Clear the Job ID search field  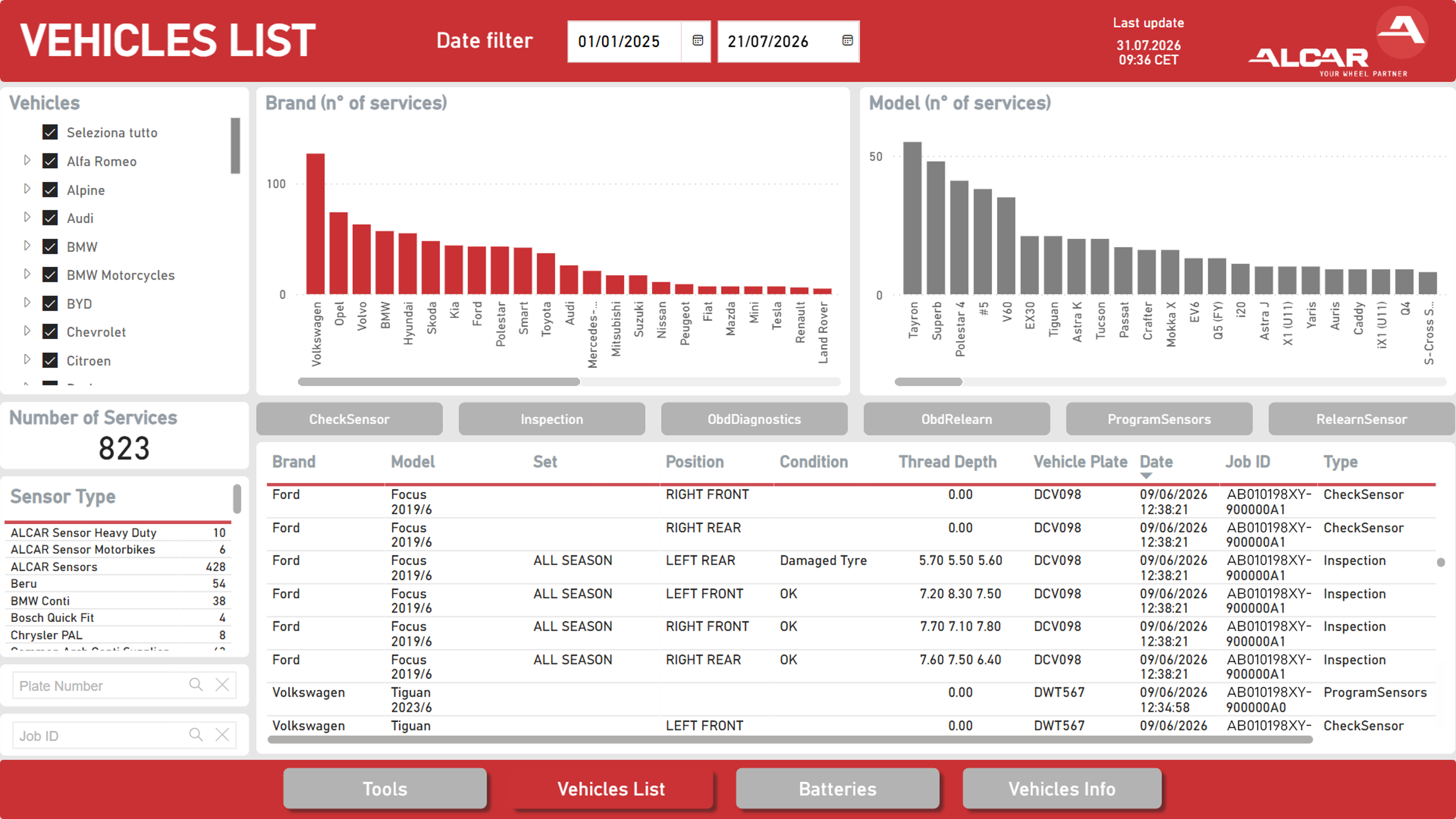(222, 735)
